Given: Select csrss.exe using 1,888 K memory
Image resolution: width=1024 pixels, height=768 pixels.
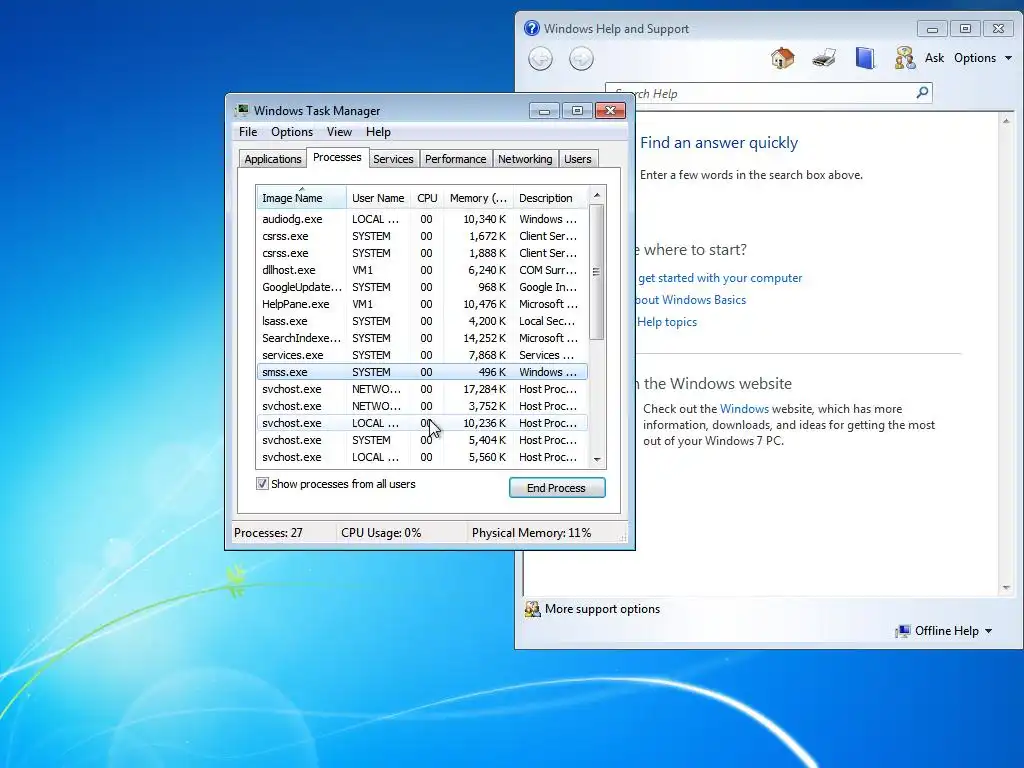Looking at the screenshot, I should pos(422,253).
